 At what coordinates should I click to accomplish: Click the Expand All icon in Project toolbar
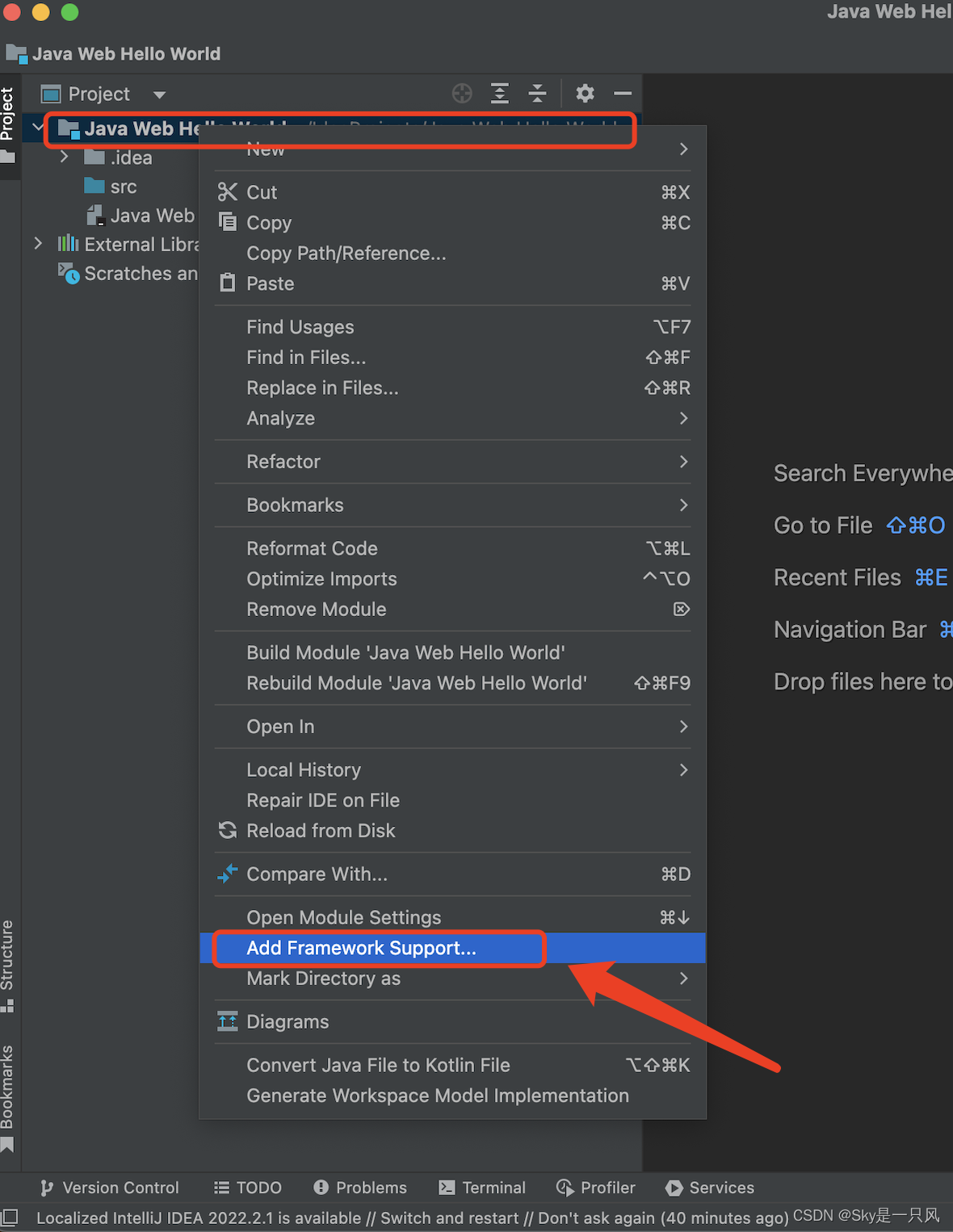[500, 94]
